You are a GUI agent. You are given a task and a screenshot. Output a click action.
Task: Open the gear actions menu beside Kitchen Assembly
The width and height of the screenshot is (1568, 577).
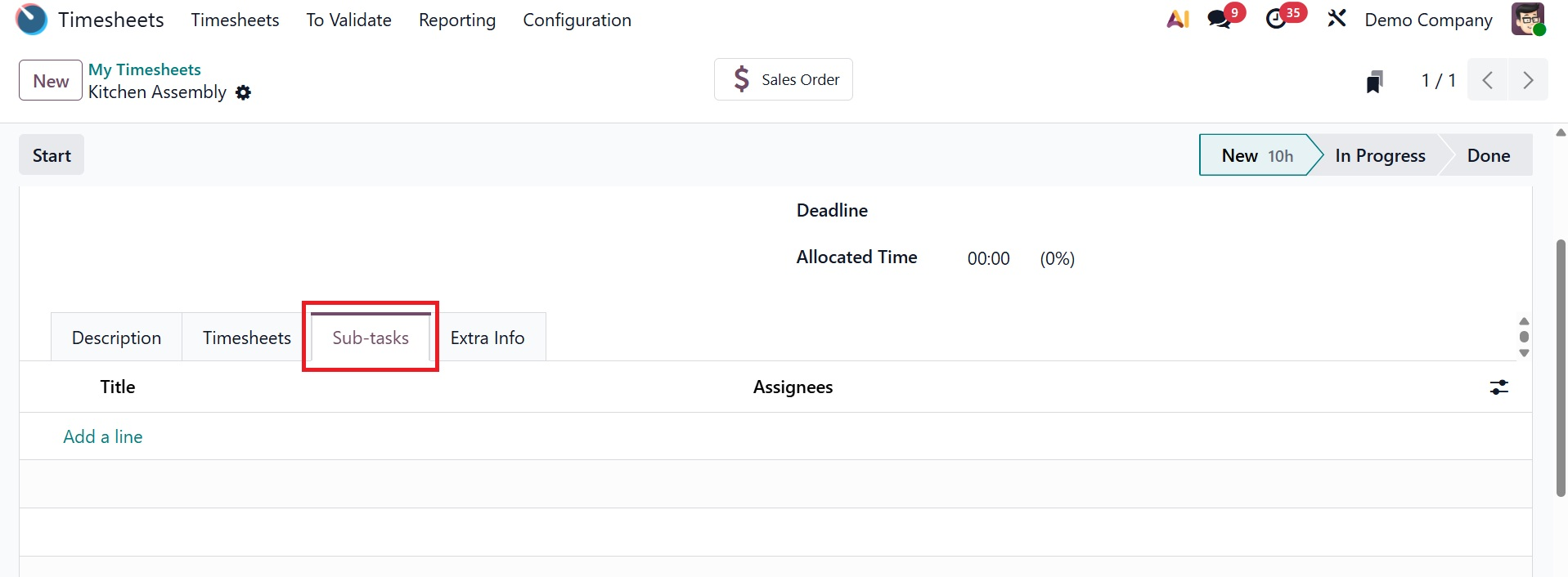point(243,93)
